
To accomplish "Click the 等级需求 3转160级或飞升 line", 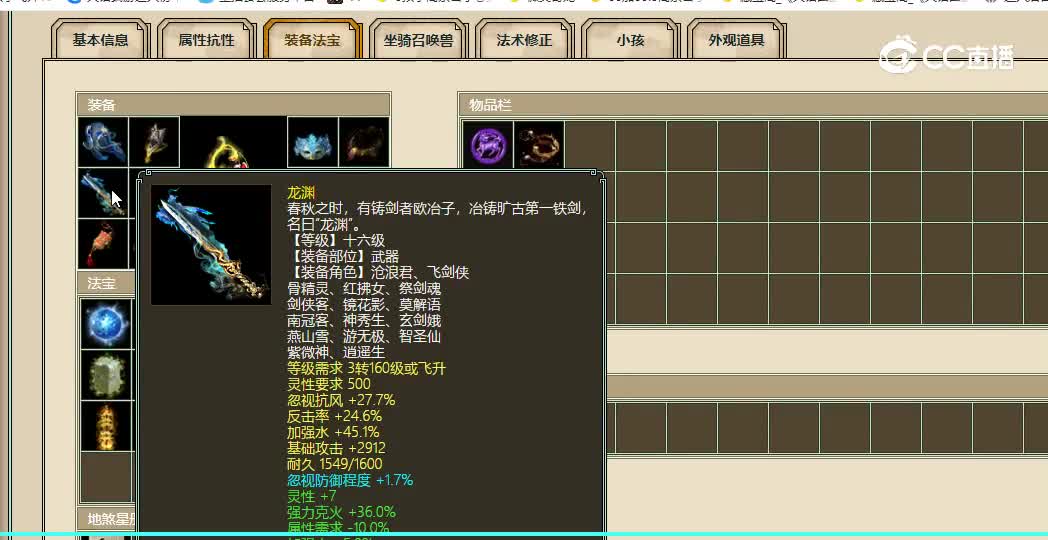I will (x=366, y=368).
